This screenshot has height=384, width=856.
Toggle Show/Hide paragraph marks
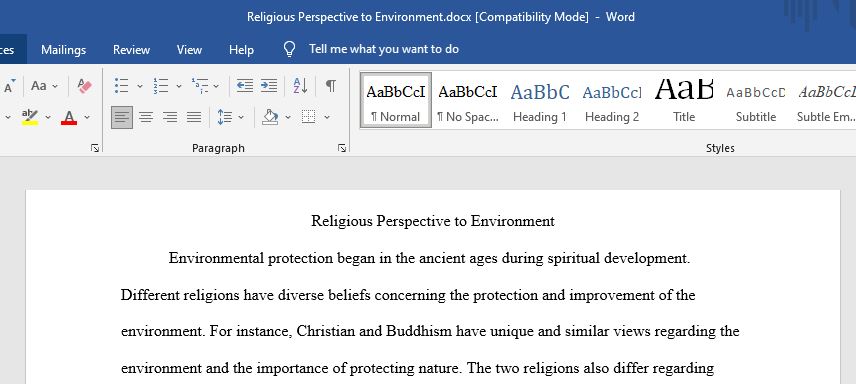(x=331, y=86)
